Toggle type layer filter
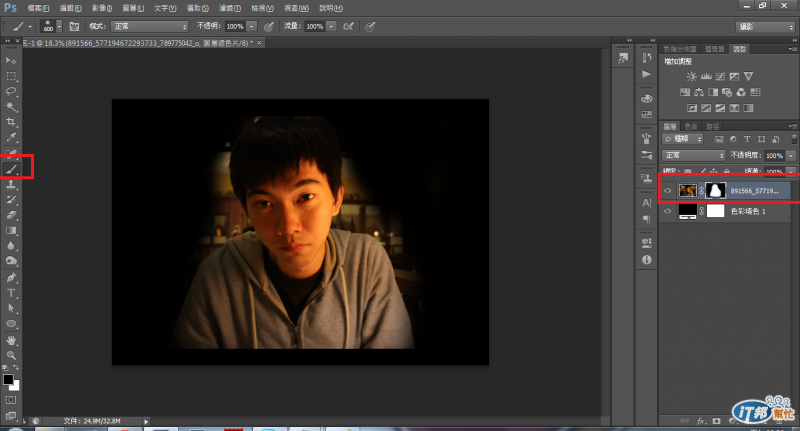The image size is (800, 431). 747,139
